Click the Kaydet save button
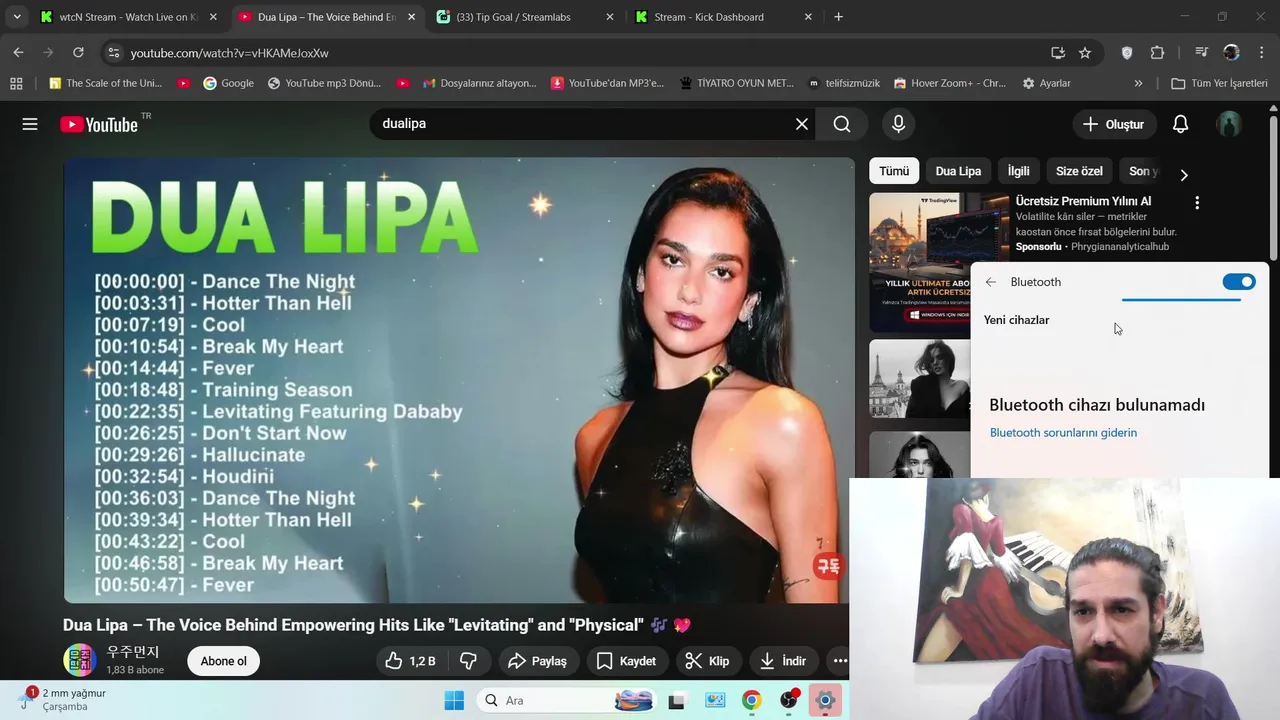 [627, 661]
